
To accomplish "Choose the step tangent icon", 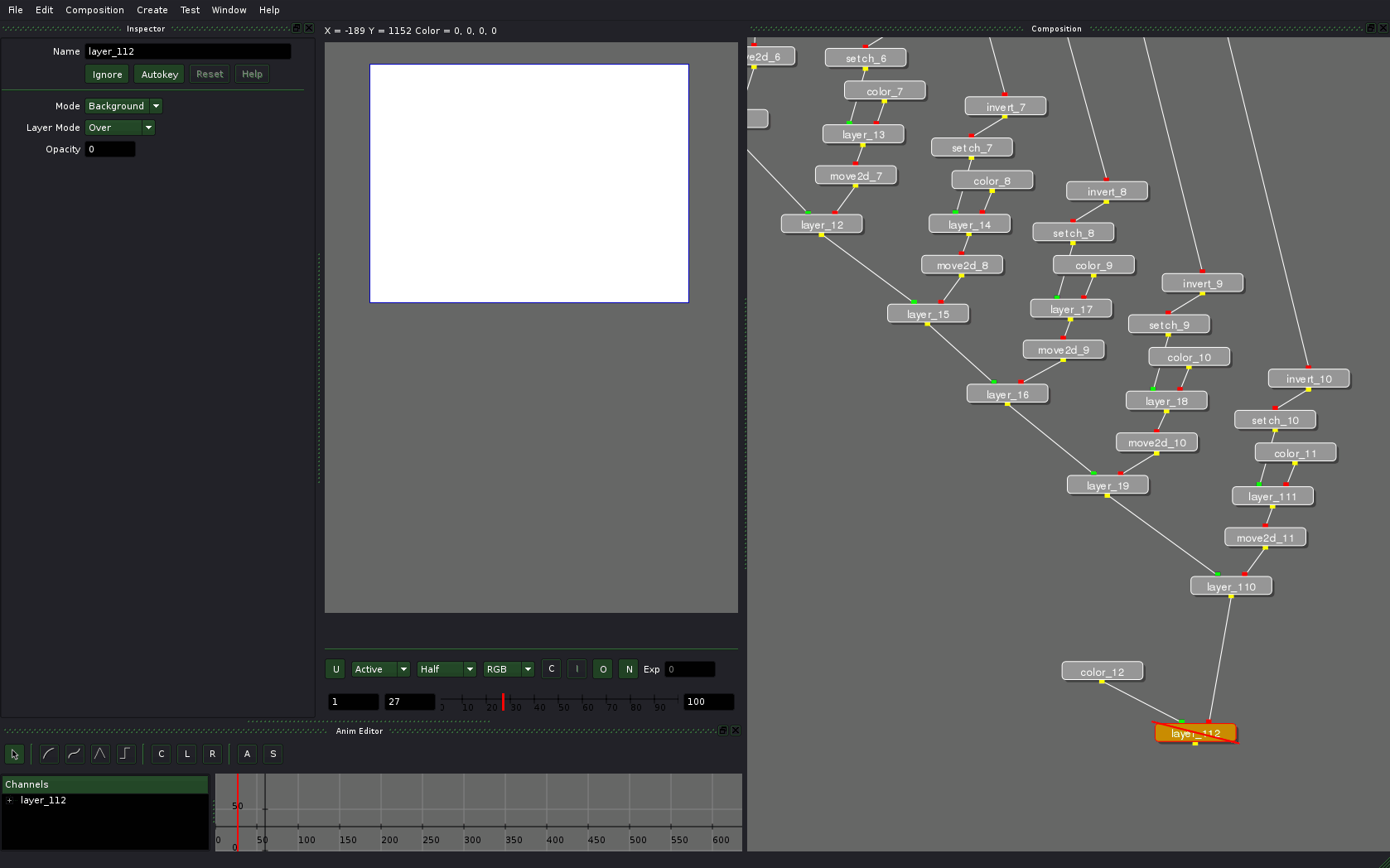I will point(126,754).
